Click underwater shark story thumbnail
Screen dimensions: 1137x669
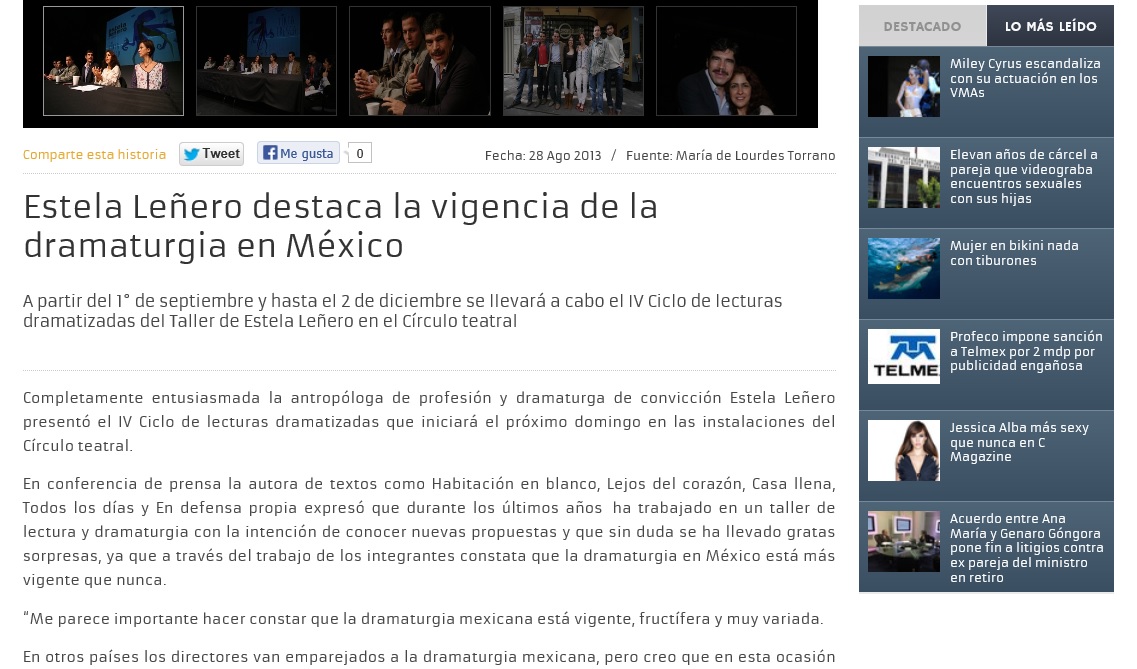904,268
